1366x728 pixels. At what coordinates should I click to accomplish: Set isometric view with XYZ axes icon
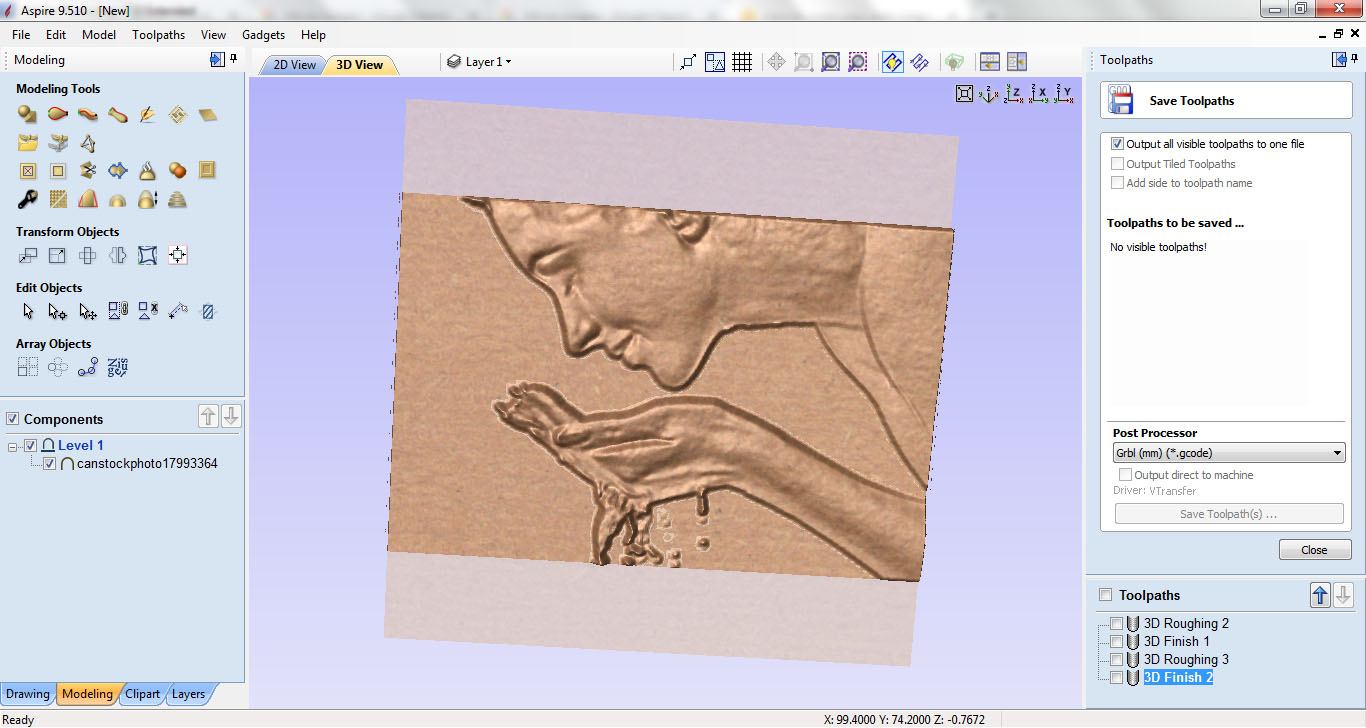[x=989, y=94]
